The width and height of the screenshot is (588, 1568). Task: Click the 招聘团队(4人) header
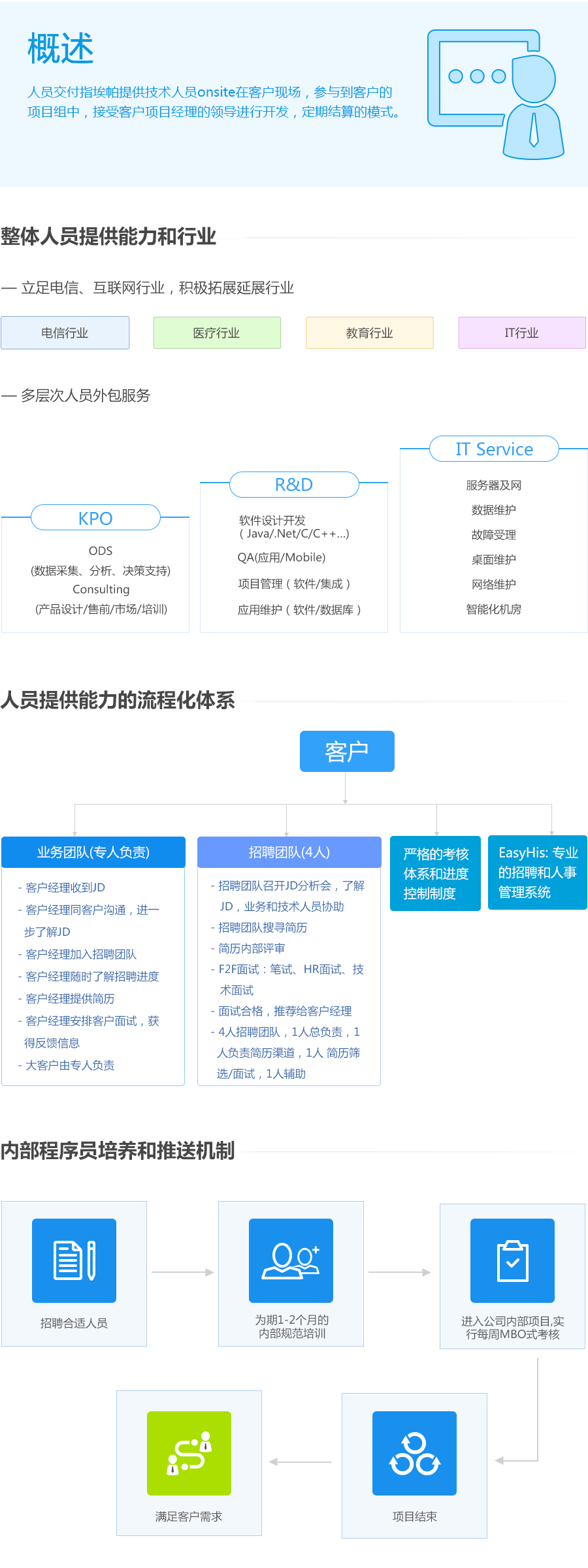pos(289,852)
